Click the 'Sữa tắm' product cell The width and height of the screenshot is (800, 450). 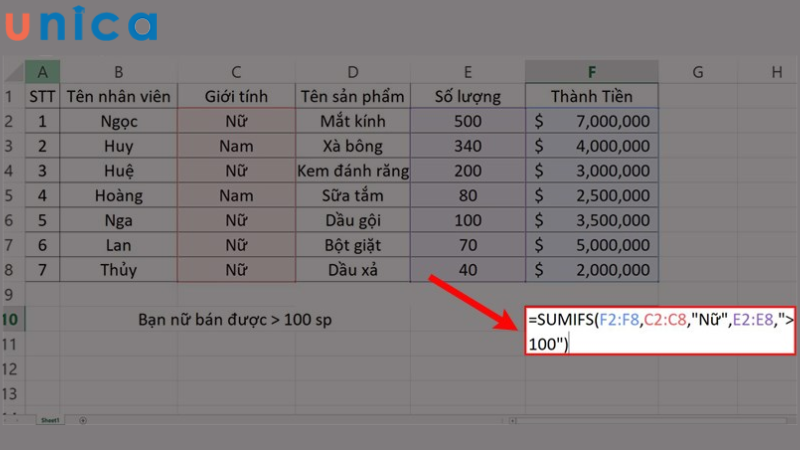353,195
